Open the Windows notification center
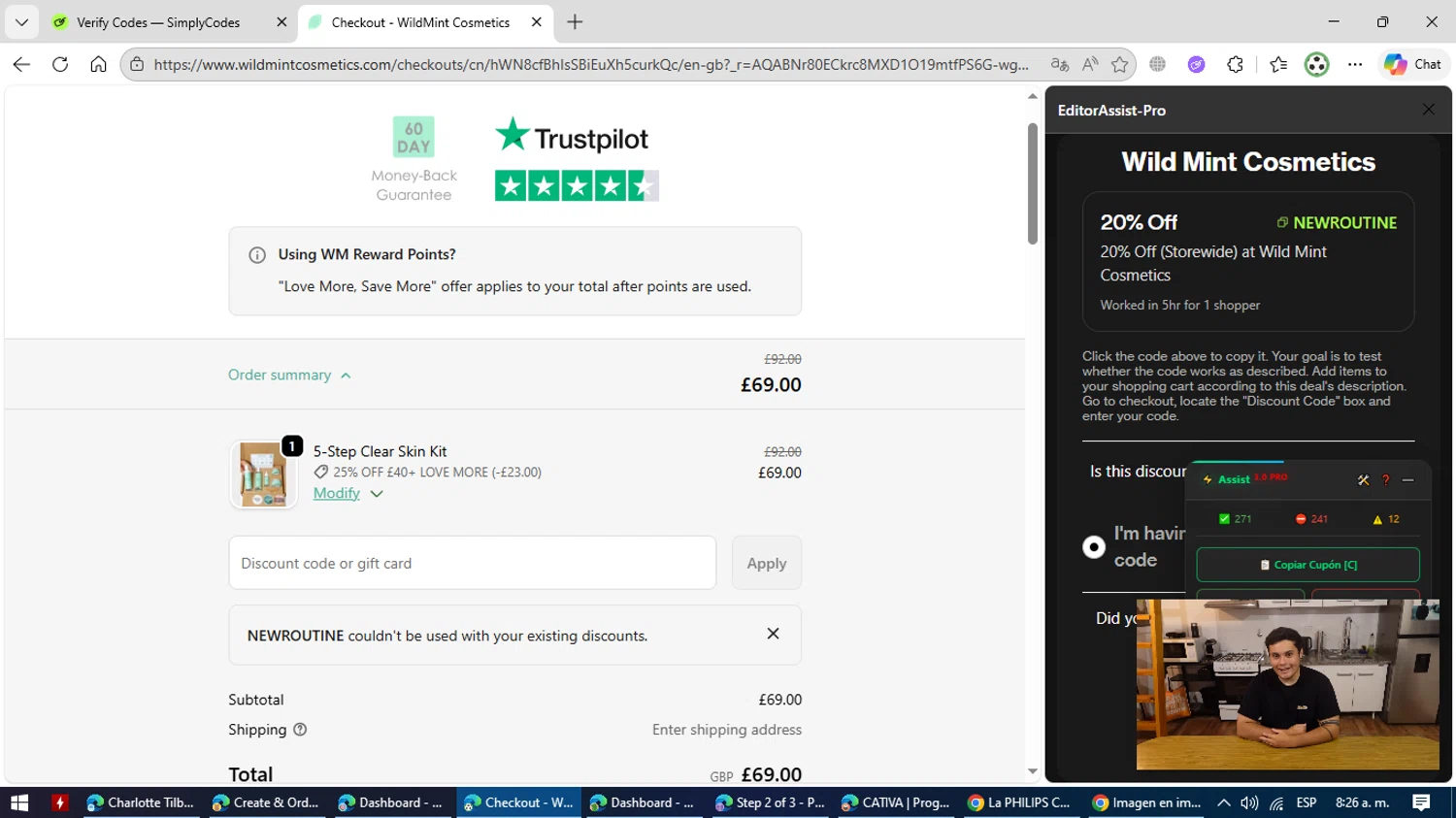The width and height of the screenshot is (1456, 818). (x=1421, y=802)
